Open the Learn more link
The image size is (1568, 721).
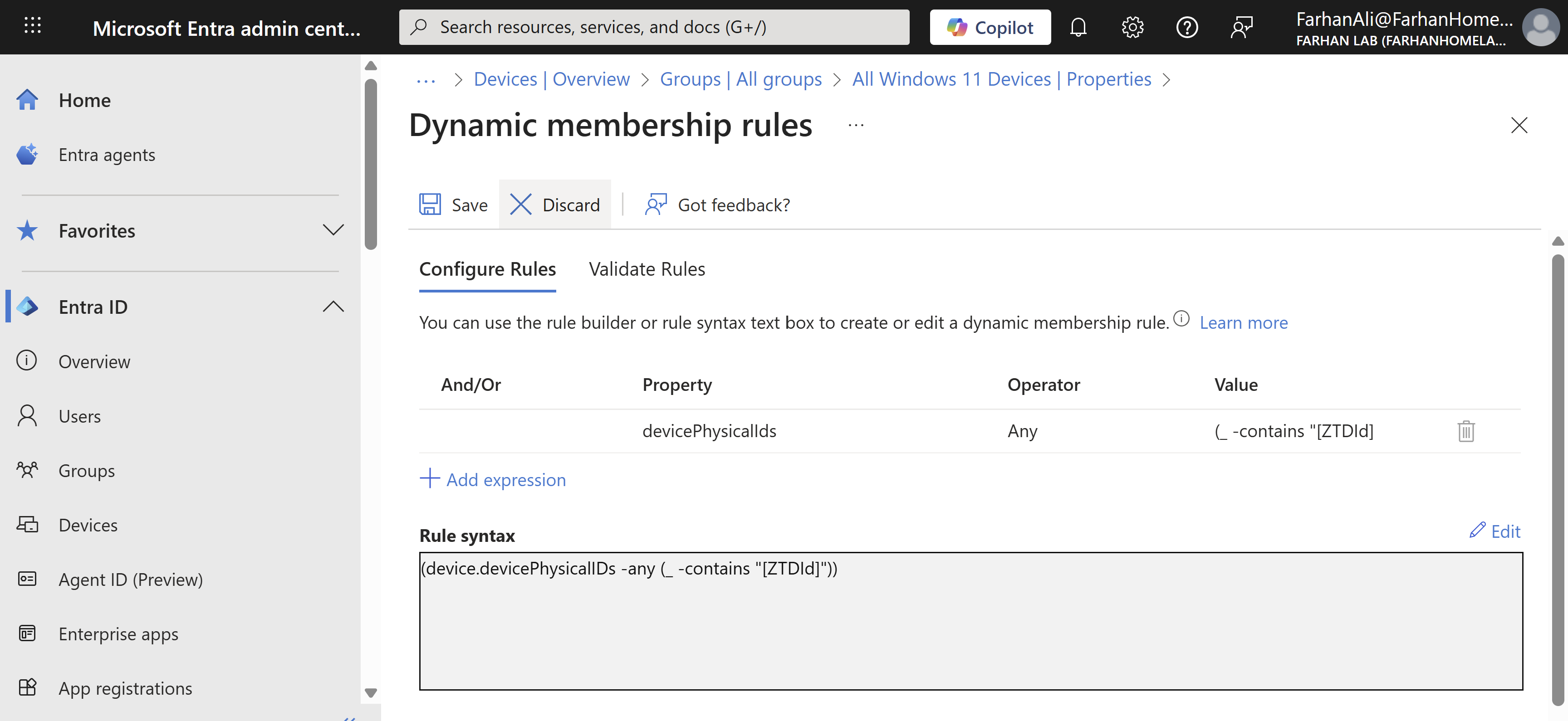(x=1244, y=322)
